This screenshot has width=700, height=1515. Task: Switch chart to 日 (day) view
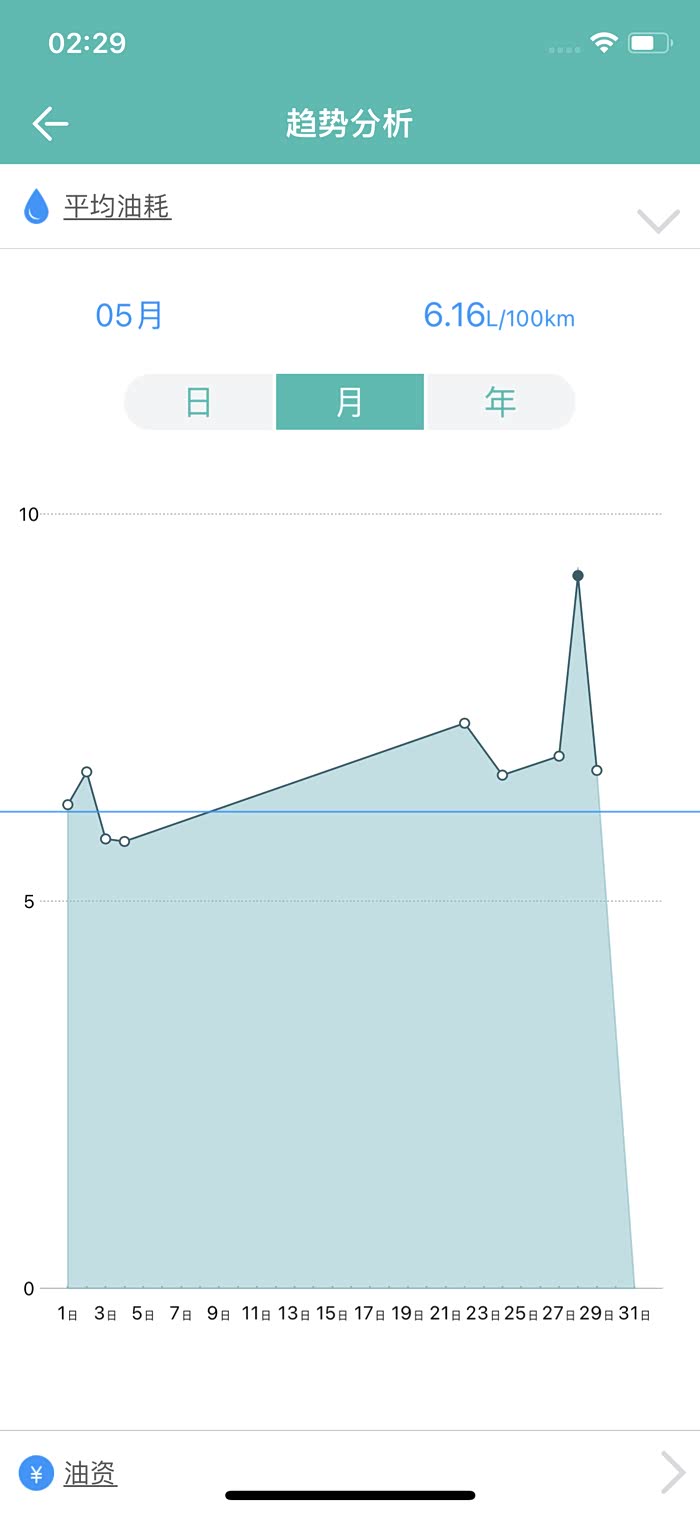(x=199, y=402)
